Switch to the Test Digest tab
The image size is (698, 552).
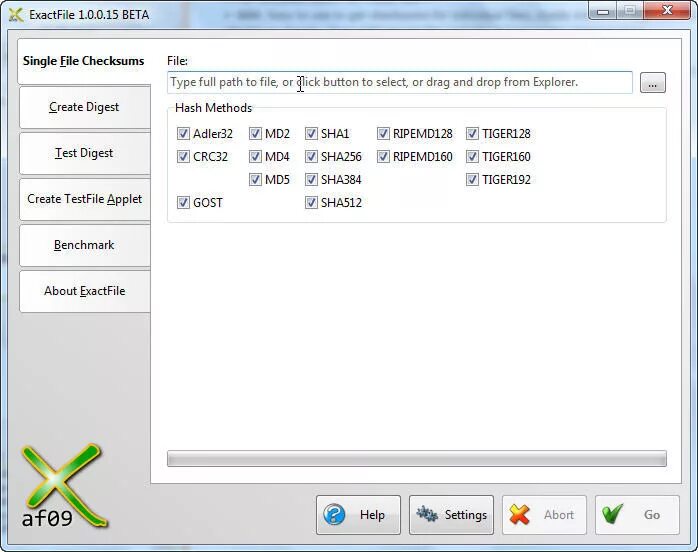(x=84, y=153)
